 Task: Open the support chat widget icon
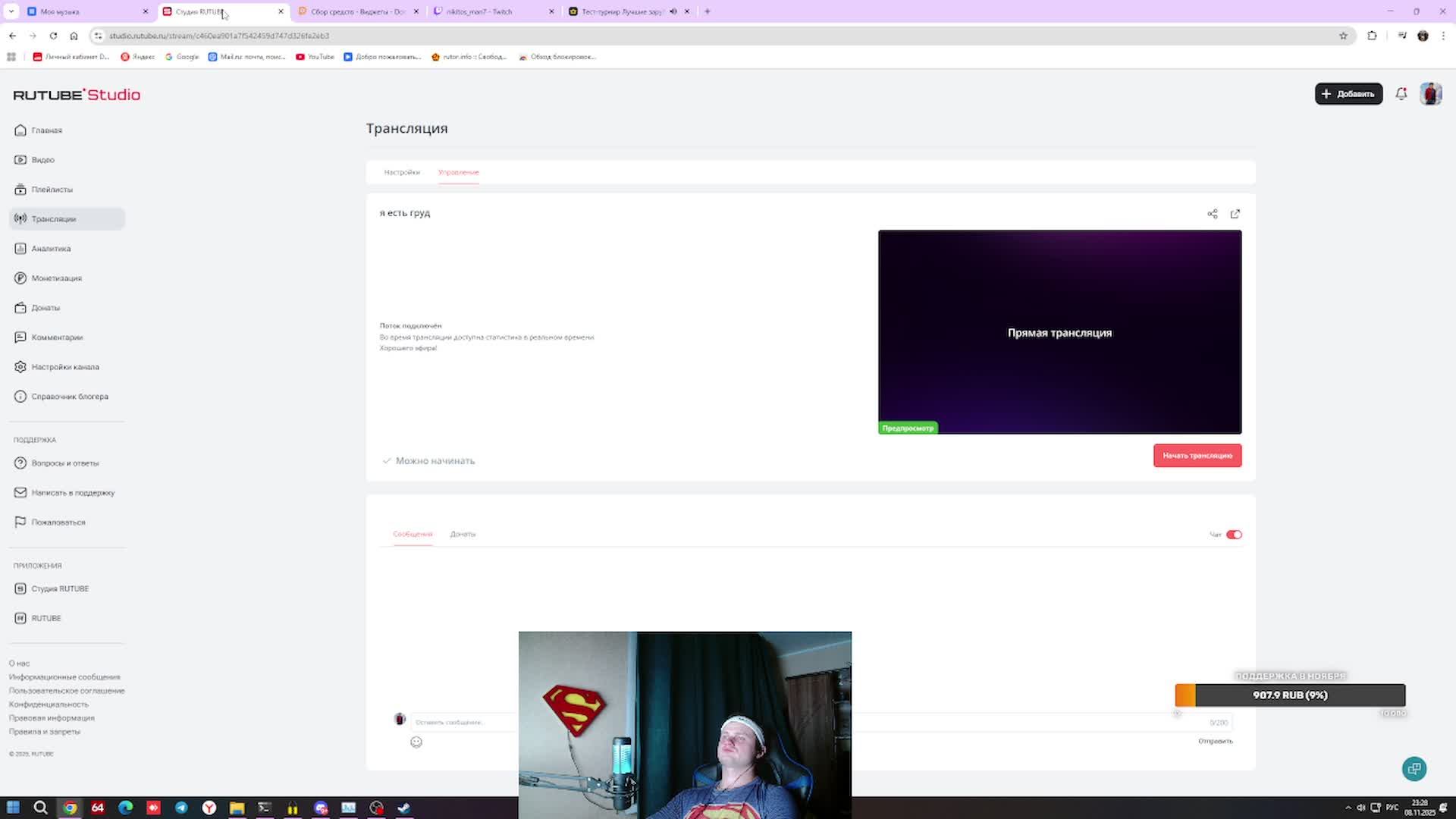pos(1414,769)
